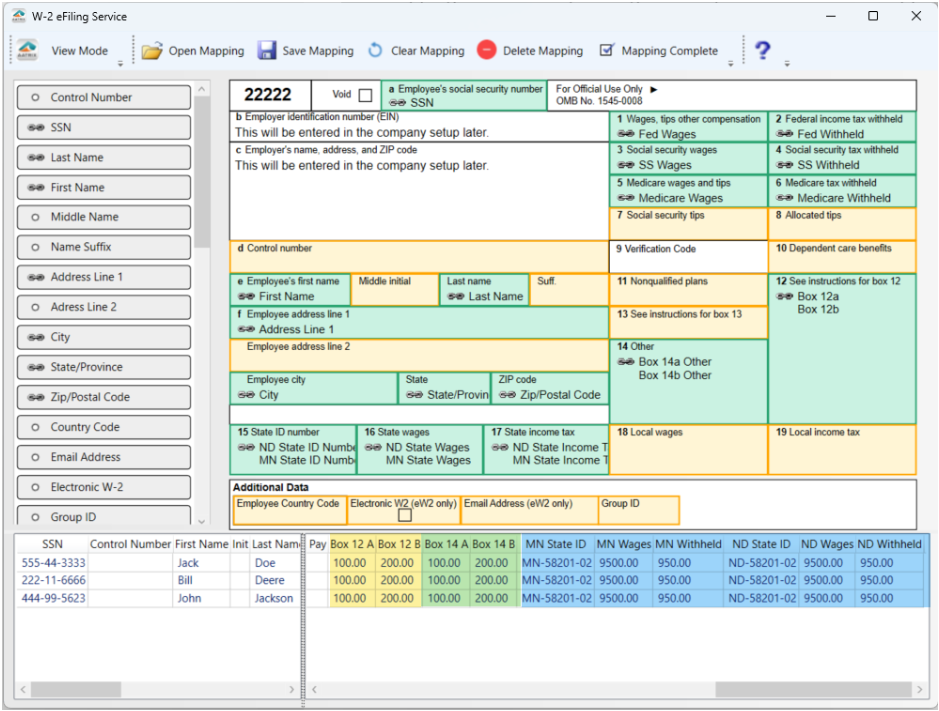This screenshot has height=711, width=939.
Task: Click the Save Mapping disk icon
Action: pos(266,51)
